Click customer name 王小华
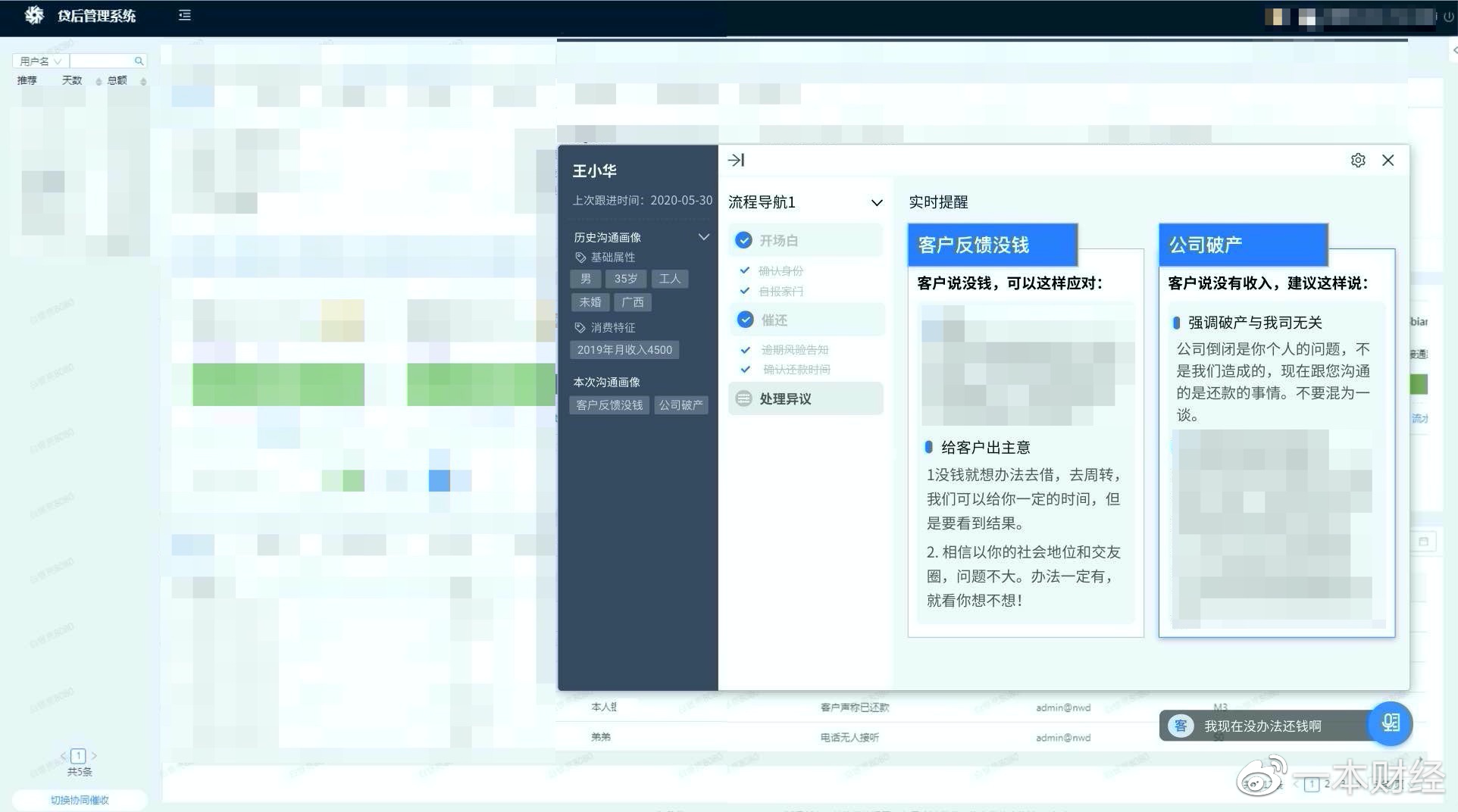Image resolution: width=1458 pixels, height=812 pixels. tap(594, 171)
